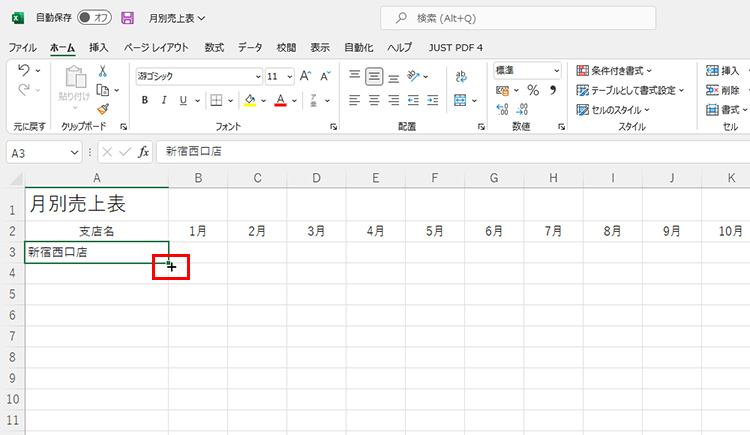Open the 挿入 ribbon tab
This screenshot has height=435, width=750.
(99, 47)
